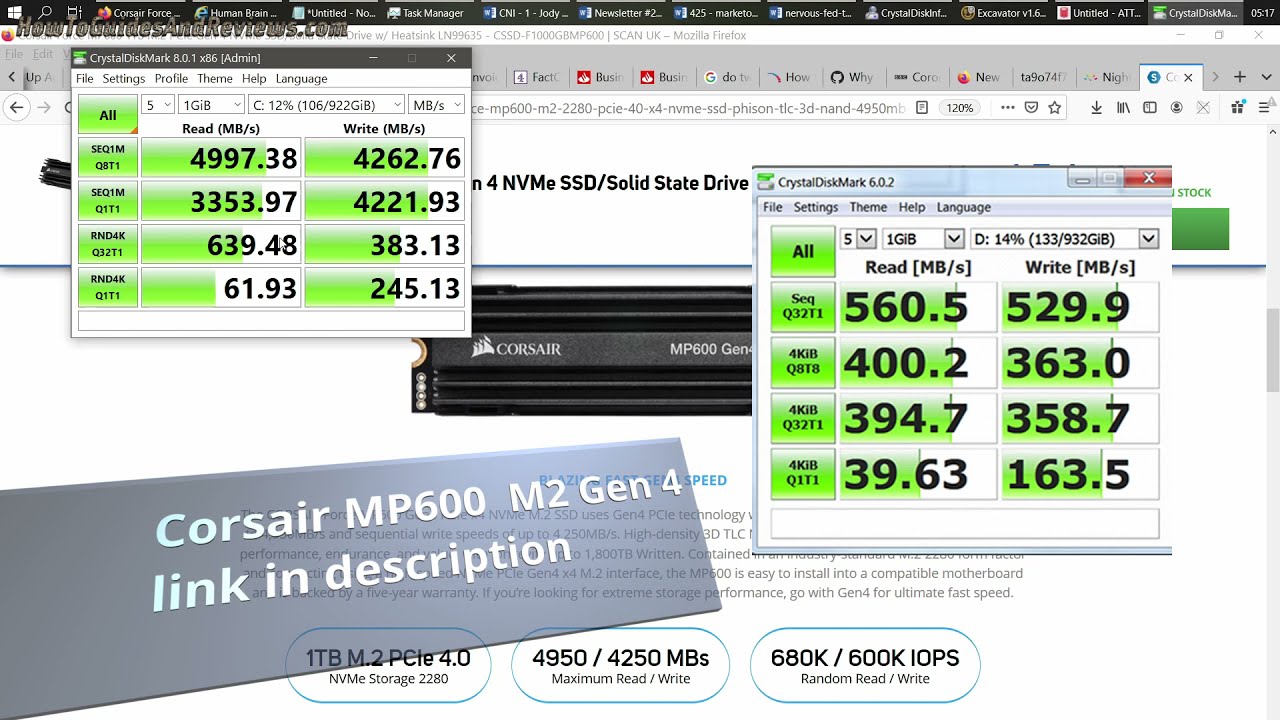Viewport: 1280px width, 720px height.
Task: Open the page actions three-dot menu
Action: click(x=1008, y=107)
